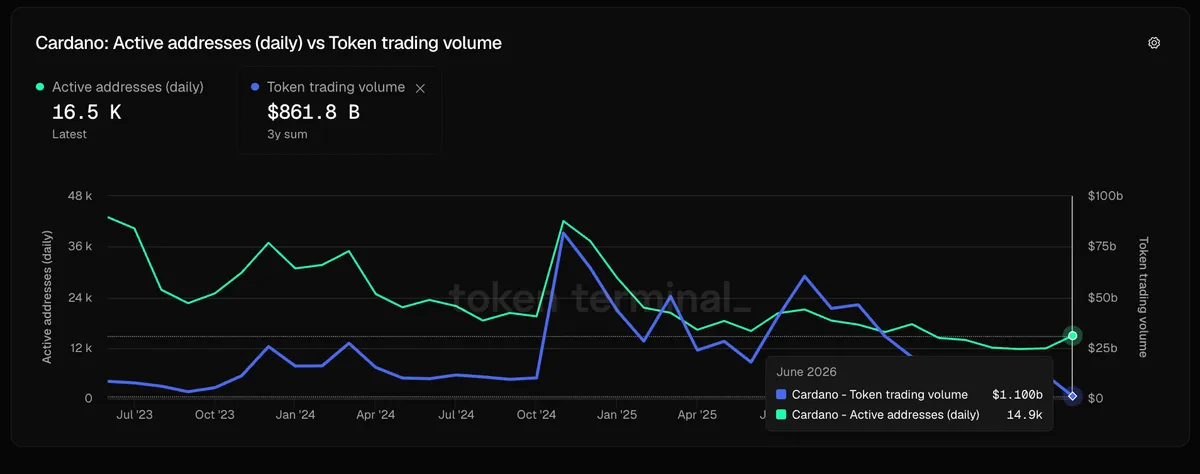Click tooltip row Cardano - Active addresses (daily)
The height and width of the screenshot is (474, 1200).
(x=909, y=414)
